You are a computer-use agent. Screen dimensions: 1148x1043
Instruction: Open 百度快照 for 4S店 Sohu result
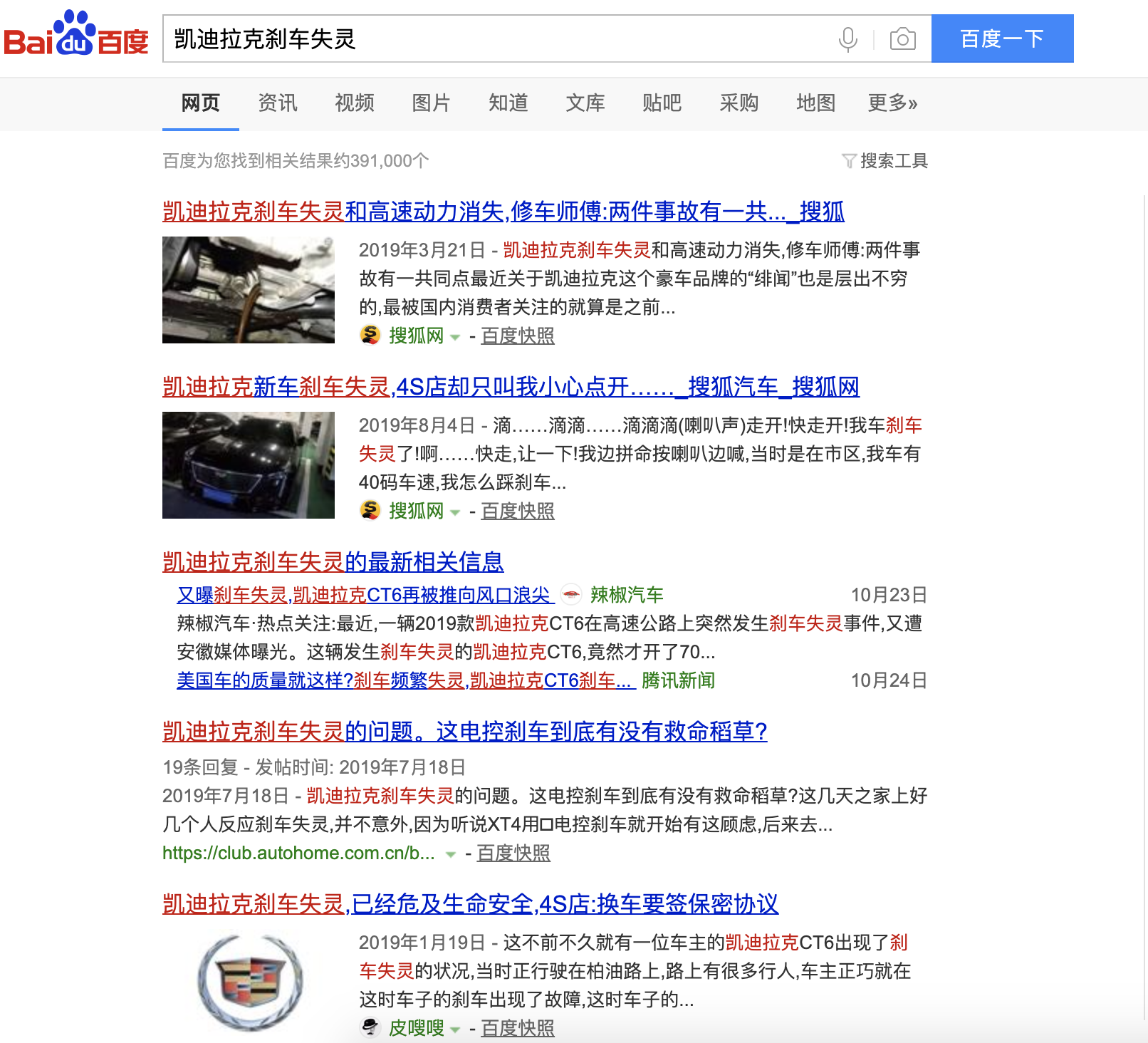click(518, 511)
